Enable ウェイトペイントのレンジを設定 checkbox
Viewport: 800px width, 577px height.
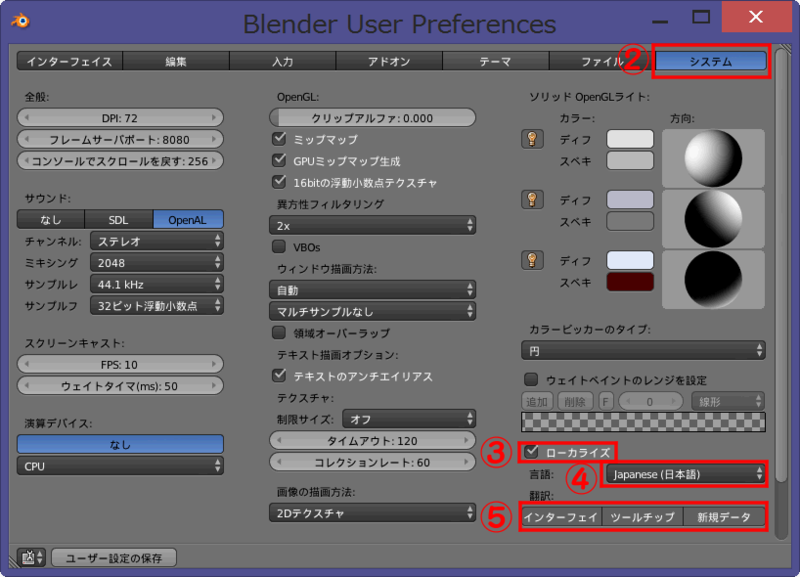[x=531, y=380]
